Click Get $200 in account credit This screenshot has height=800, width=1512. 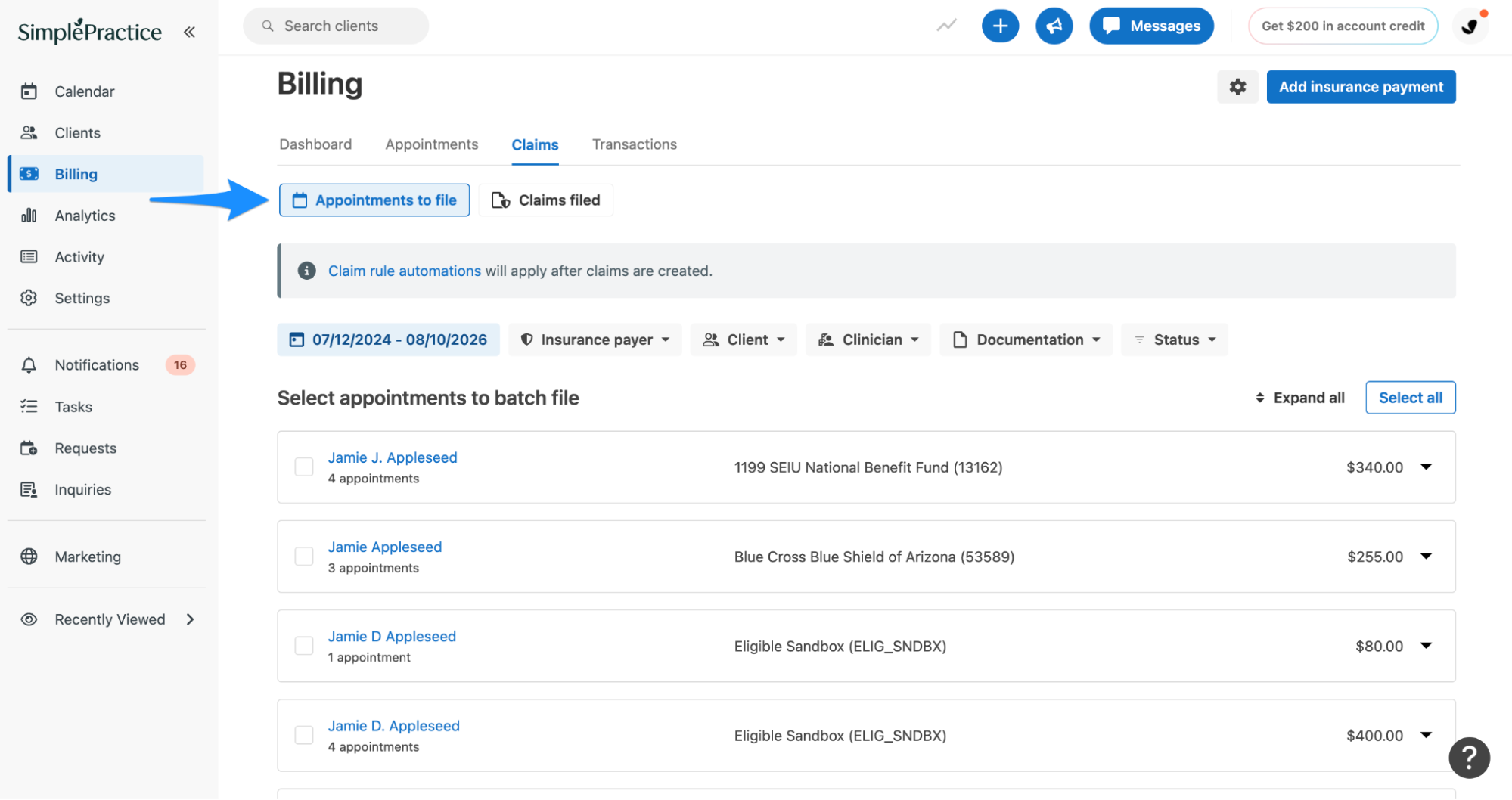(1343, 26)
